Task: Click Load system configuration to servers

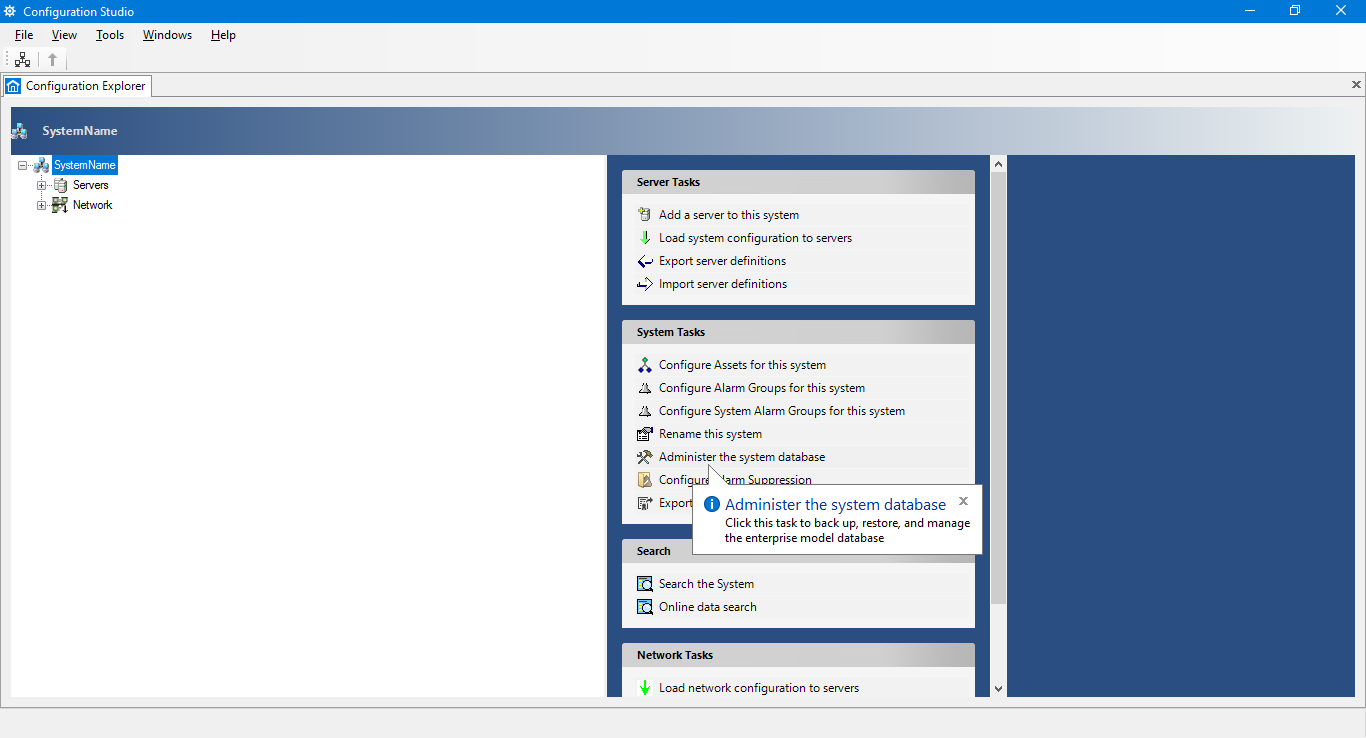Action: [x=755, y=238]
